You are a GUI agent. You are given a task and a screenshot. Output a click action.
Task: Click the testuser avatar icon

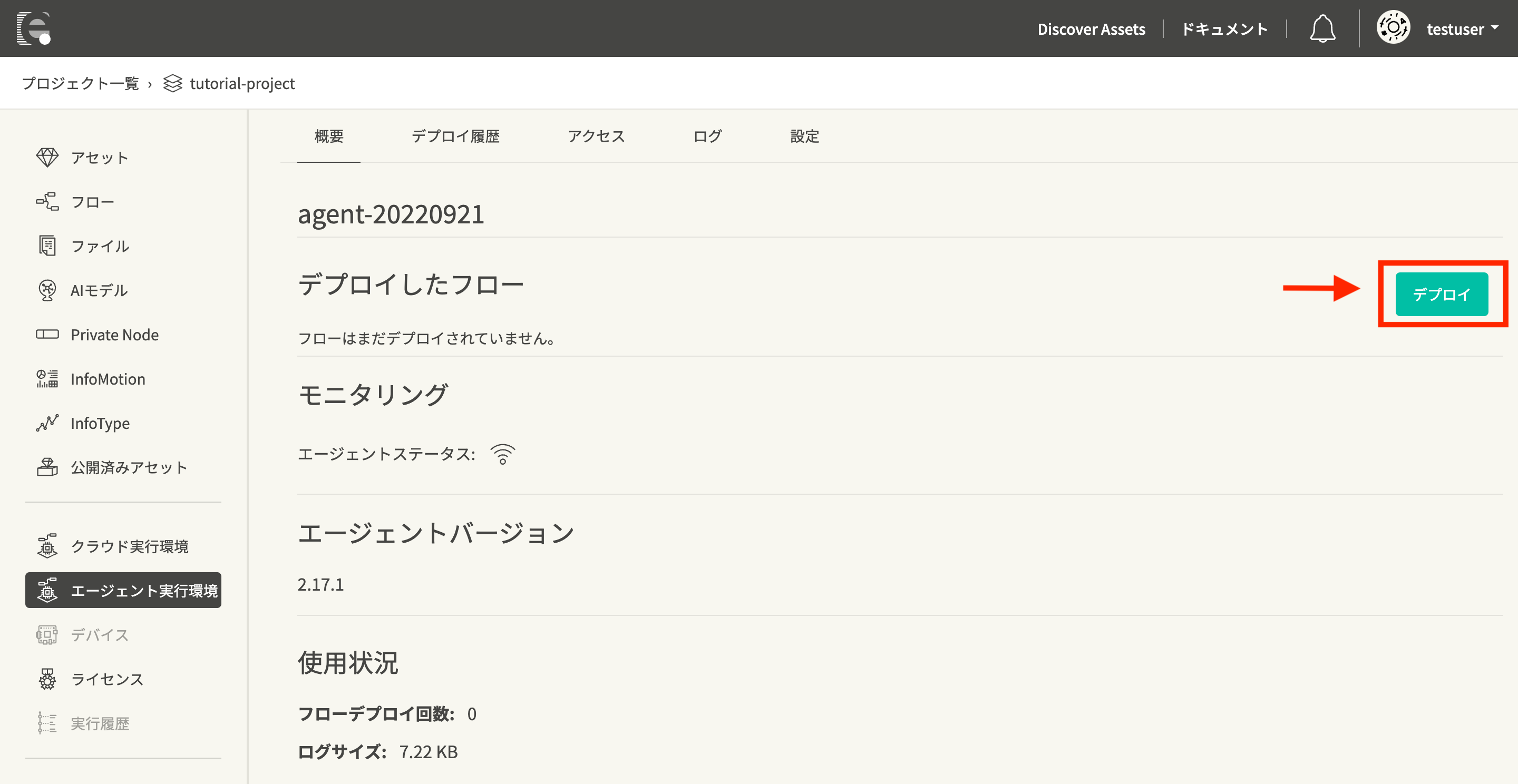click(x=1393, y=28)
